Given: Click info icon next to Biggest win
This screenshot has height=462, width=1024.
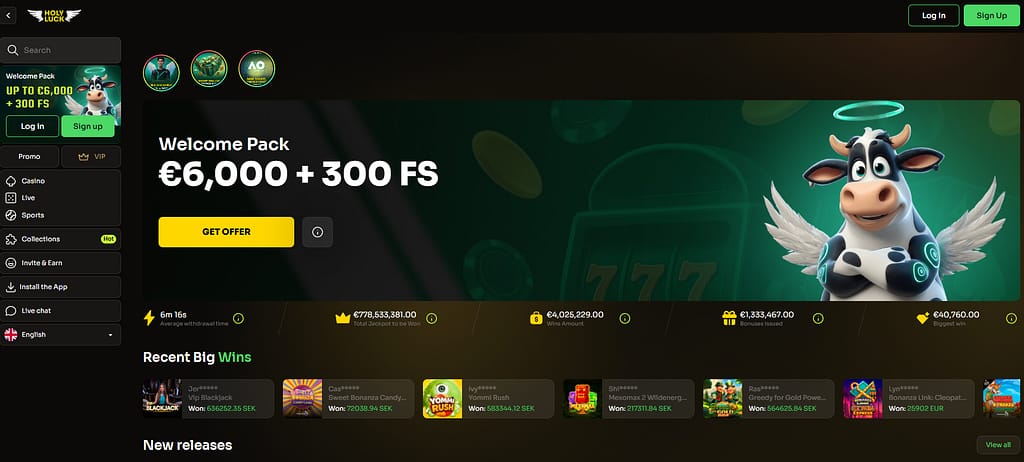Looking at the screenshot, I should (x=1012, y=318).
